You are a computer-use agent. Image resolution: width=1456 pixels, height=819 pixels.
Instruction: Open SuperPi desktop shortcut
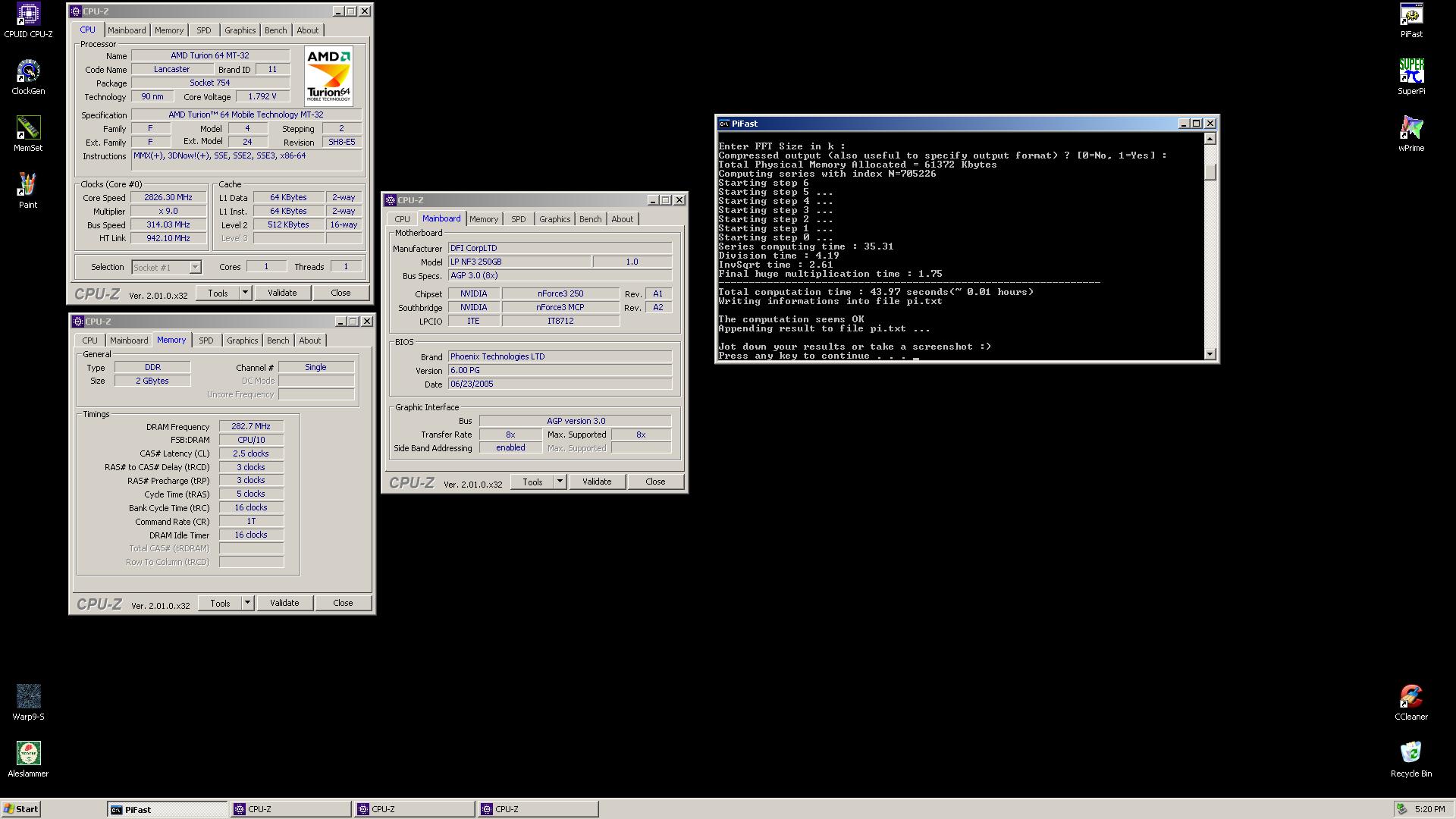tap(1411, 77)
